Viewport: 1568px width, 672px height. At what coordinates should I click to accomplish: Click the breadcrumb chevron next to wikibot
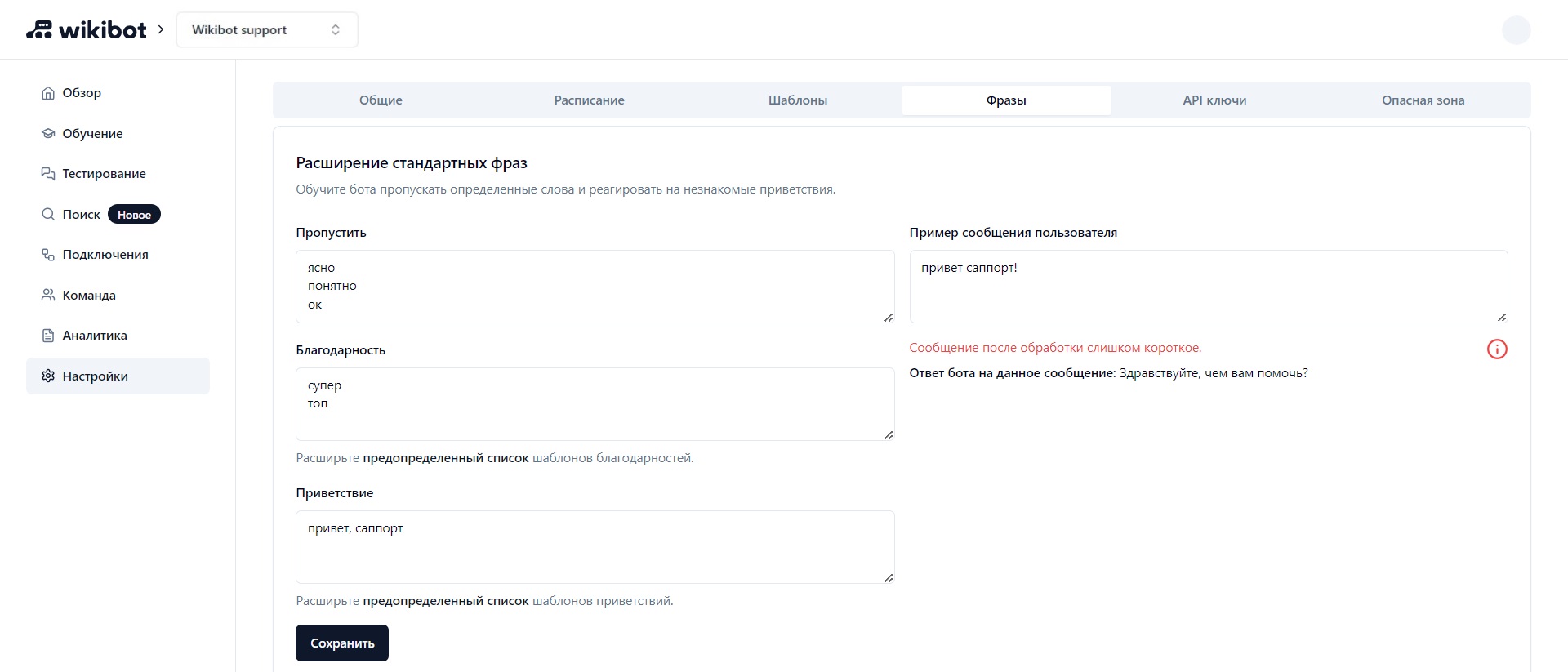(x=161, y=29)
